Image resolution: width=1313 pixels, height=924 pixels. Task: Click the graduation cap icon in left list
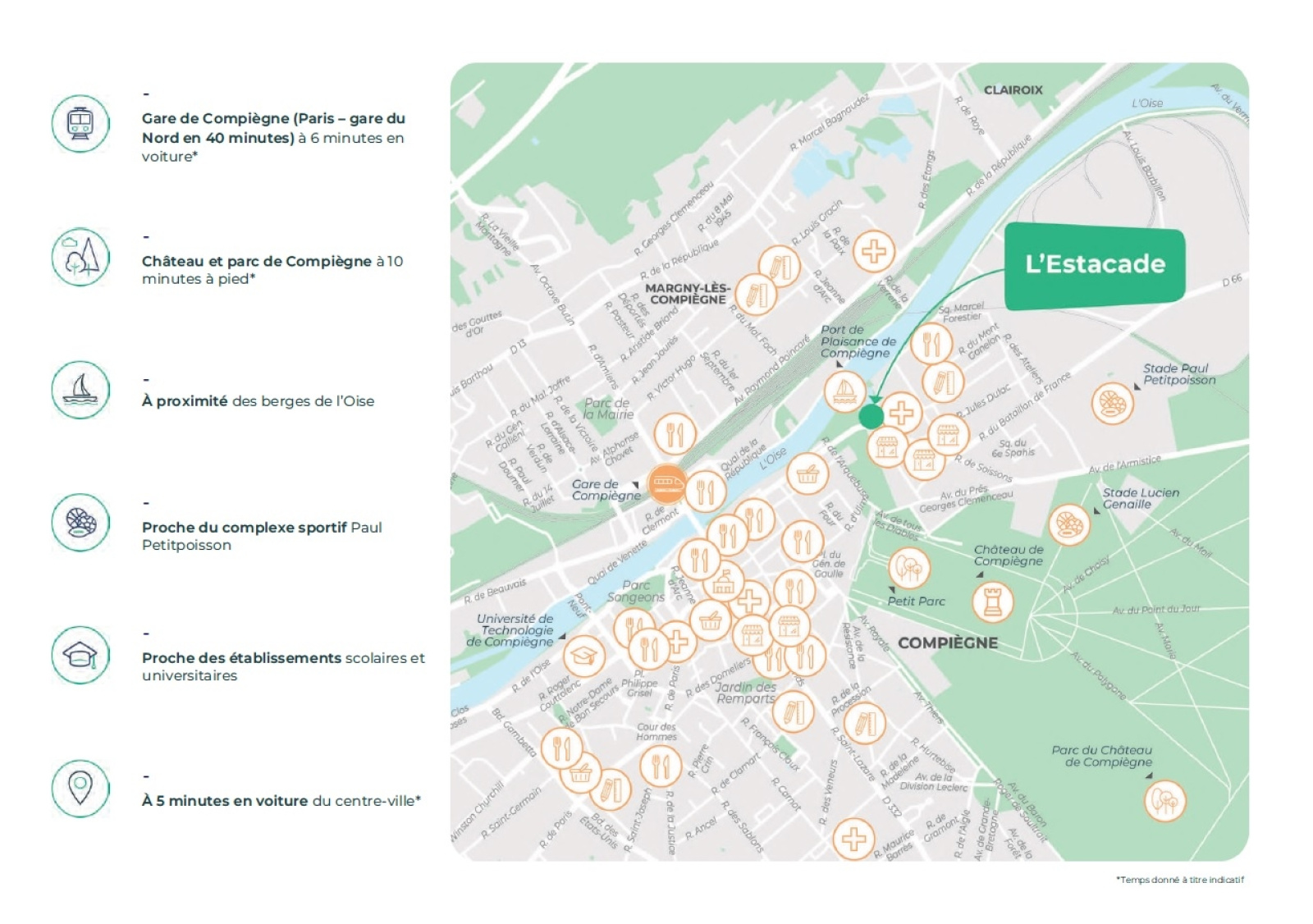click(80, 656)
